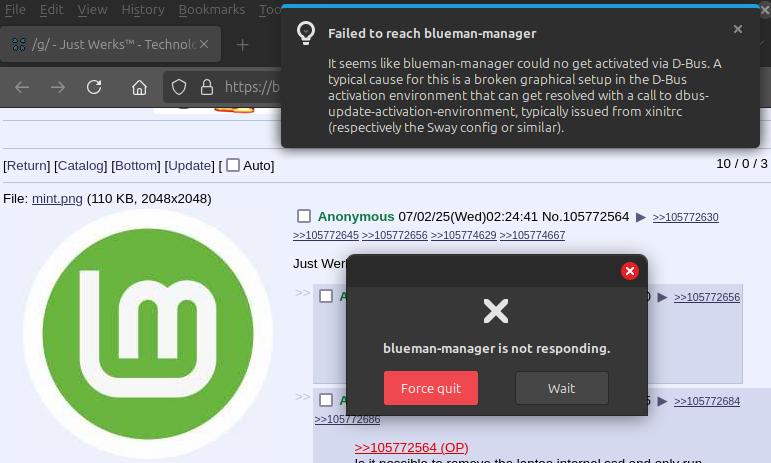The height and width of the screenshot is (463, 771).
Task: Click Force quit in the blueman-manager dialog
Action: [430, 388]
